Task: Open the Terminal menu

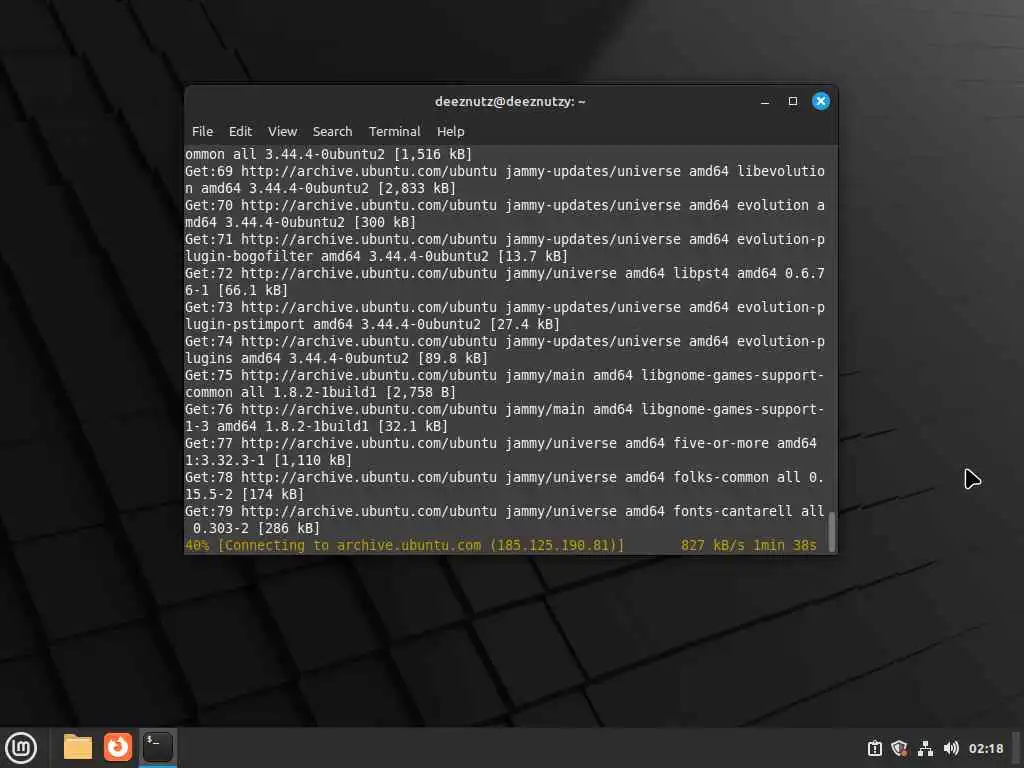Action: point(394,131)
